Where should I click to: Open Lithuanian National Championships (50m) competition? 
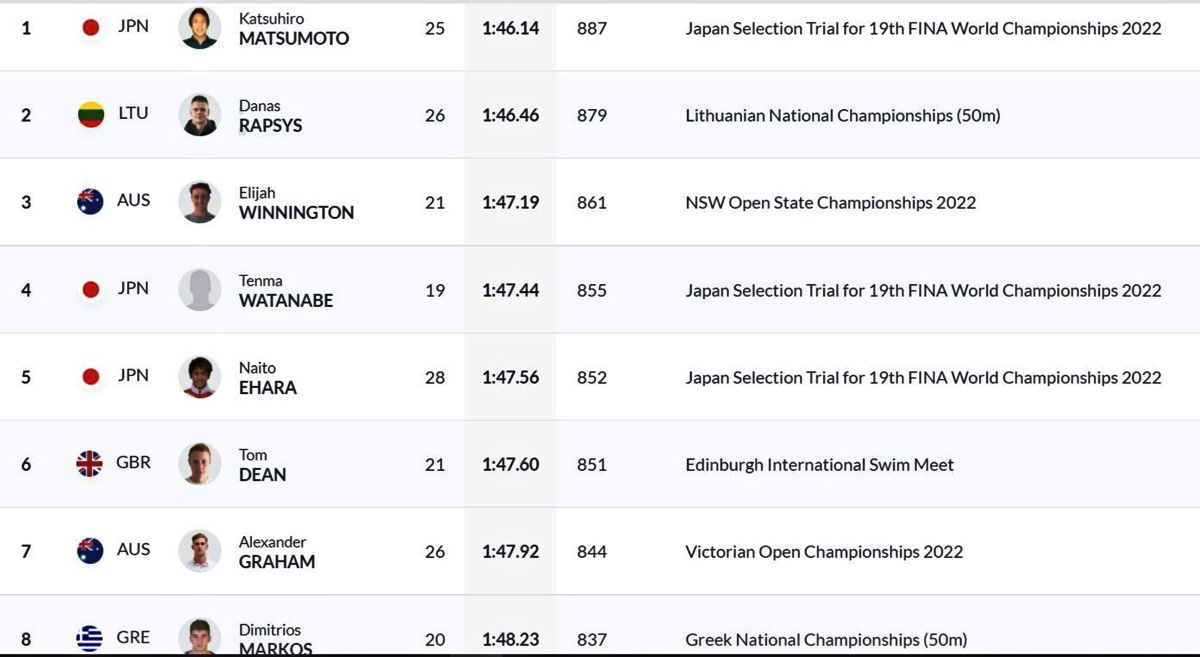point(843,116)
